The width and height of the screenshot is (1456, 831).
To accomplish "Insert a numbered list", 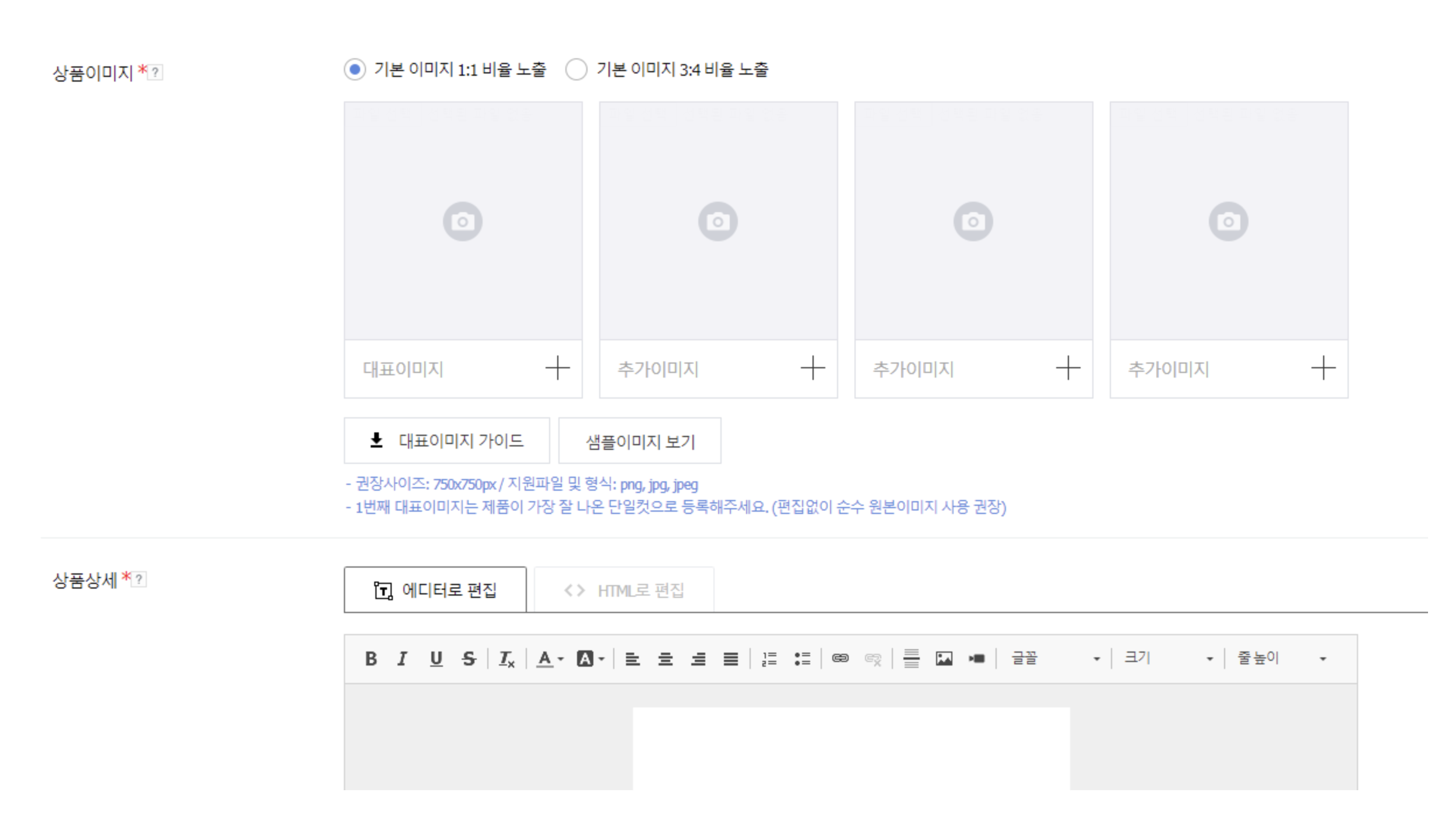I will (769, 659).
